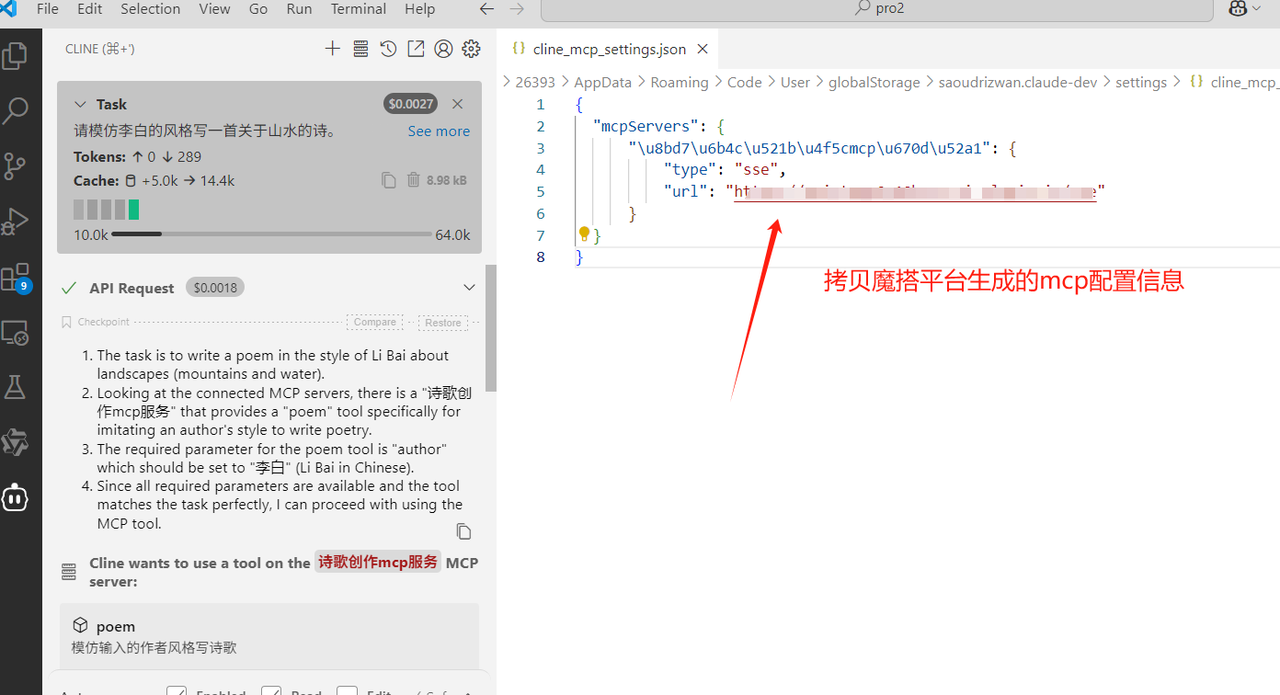Viewport: 1280px width, 695px height.
Task: Open Cline in editor pop-out icon
Action: pyautogui.click(x=415, y=49)
